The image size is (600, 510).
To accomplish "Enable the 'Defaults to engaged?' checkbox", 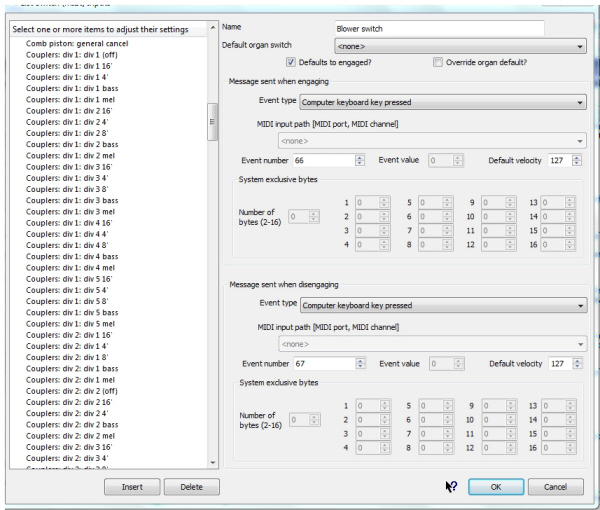I will tap(264, 63).
